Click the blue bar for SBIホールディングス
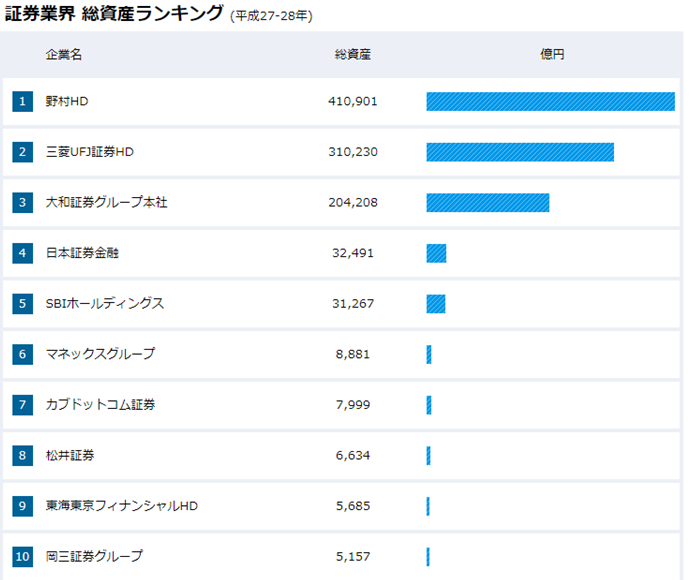This screenshot has width=695, height=580. pyautogui.click(x=436, y=304)
